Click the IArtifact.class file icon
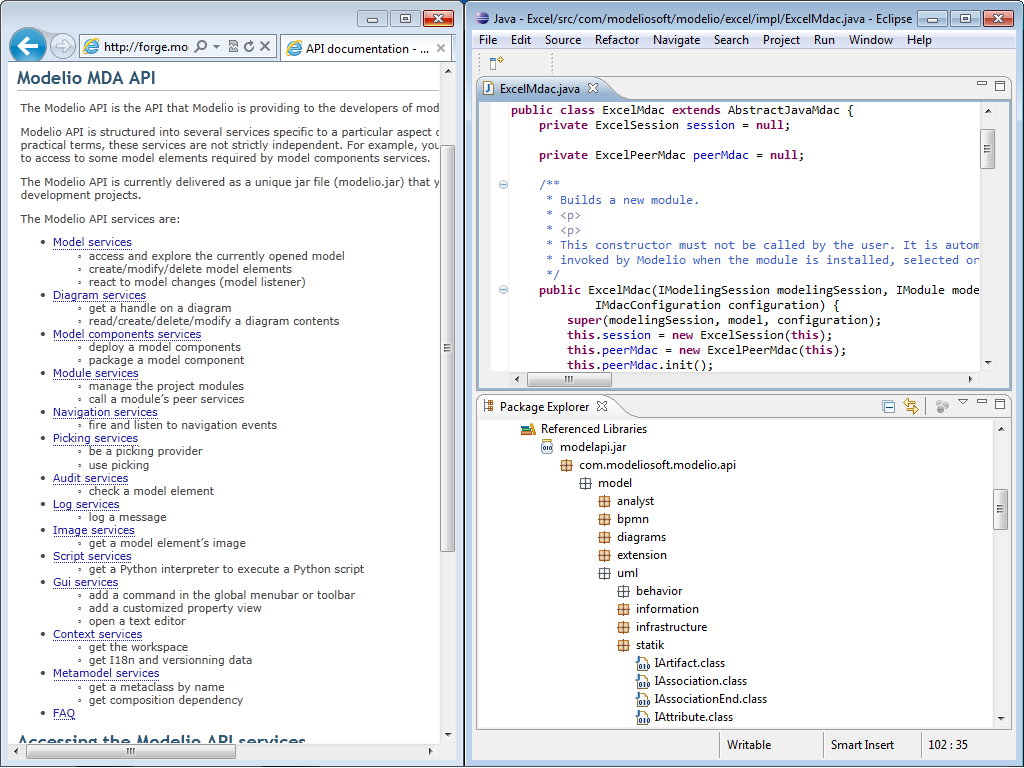1024x768 pixels. coord(643,664)
